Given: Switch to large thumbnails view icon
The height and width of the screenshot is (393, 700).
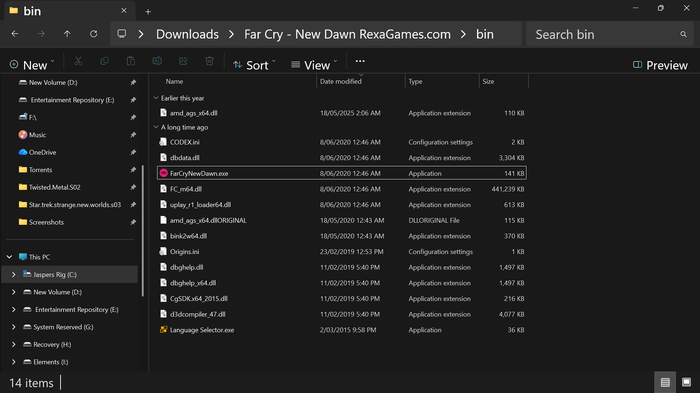Looking at the screenshot, I should tap(686, 382).
